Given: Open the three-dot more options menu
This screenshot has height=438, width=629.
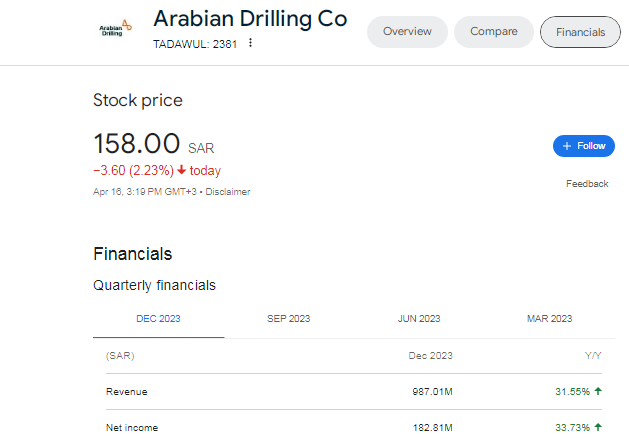Looking at the screenshot, I should [x=250, y=43].
